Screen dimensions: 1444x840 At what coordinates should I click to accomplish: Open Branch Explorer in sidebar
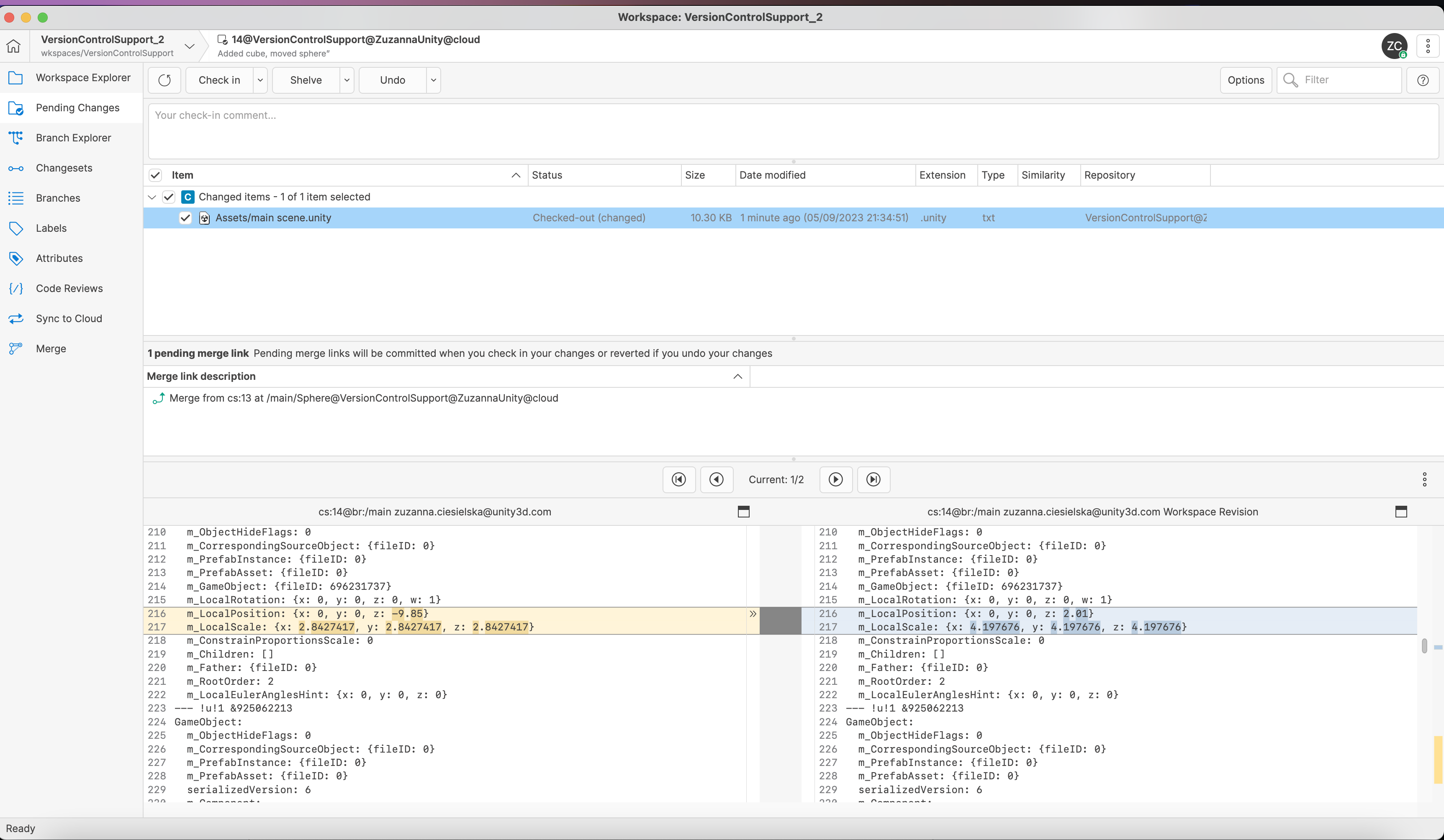(73, 138)
